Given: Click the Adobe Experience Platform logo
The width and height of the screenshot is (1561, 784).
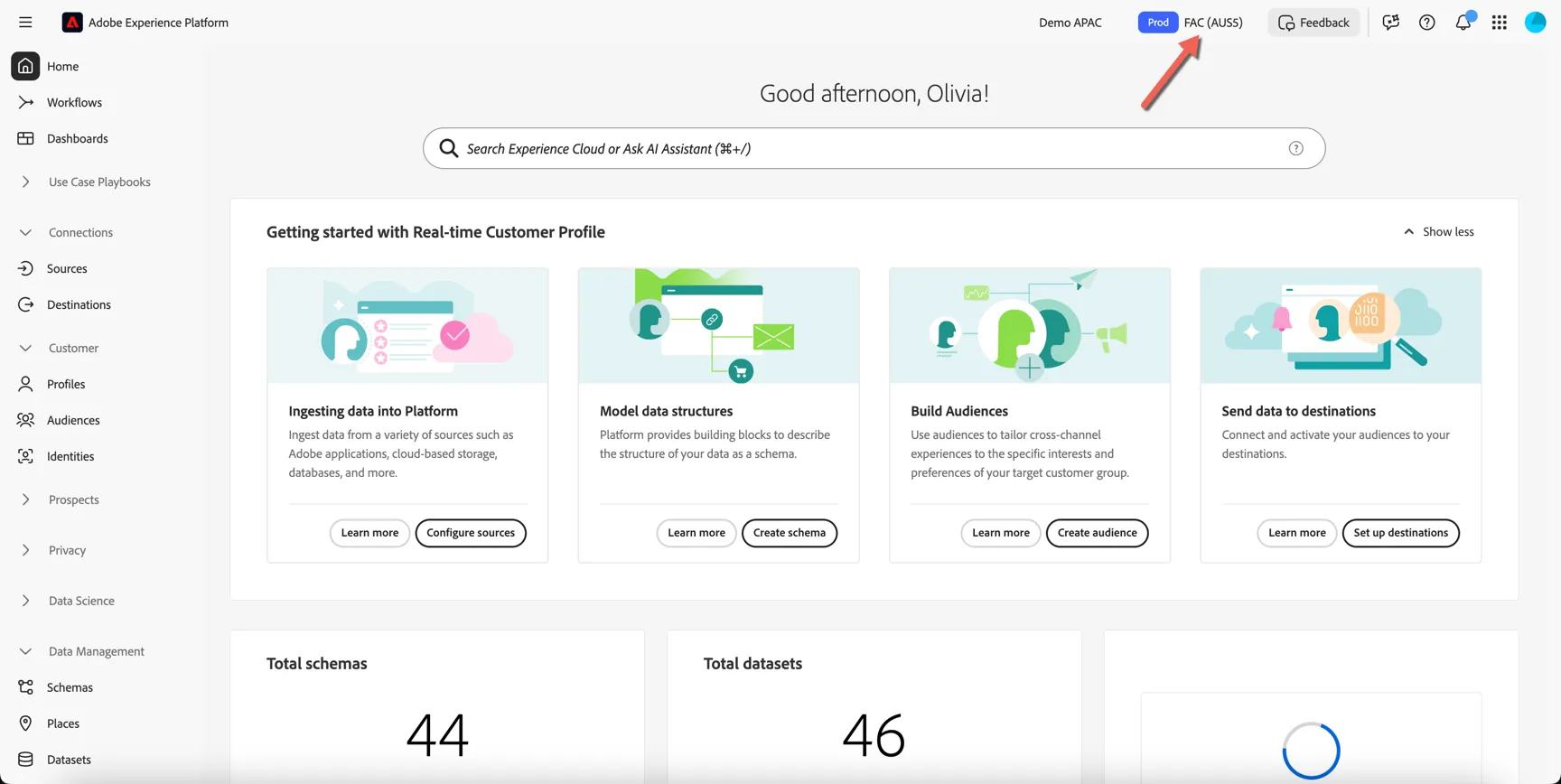Looking at the screenshot, I should pyautogui.click(x=72, y=23).
